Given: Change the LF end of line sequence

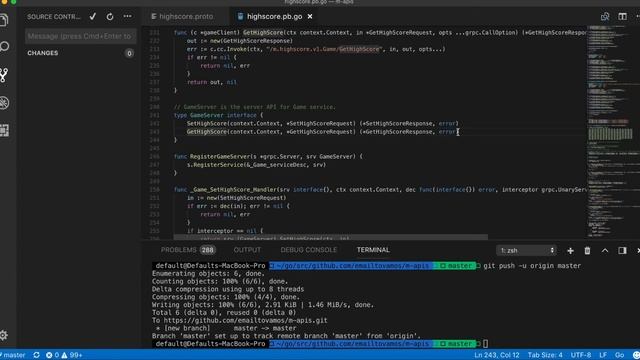Looking at the screenshot, I should 603,355.
